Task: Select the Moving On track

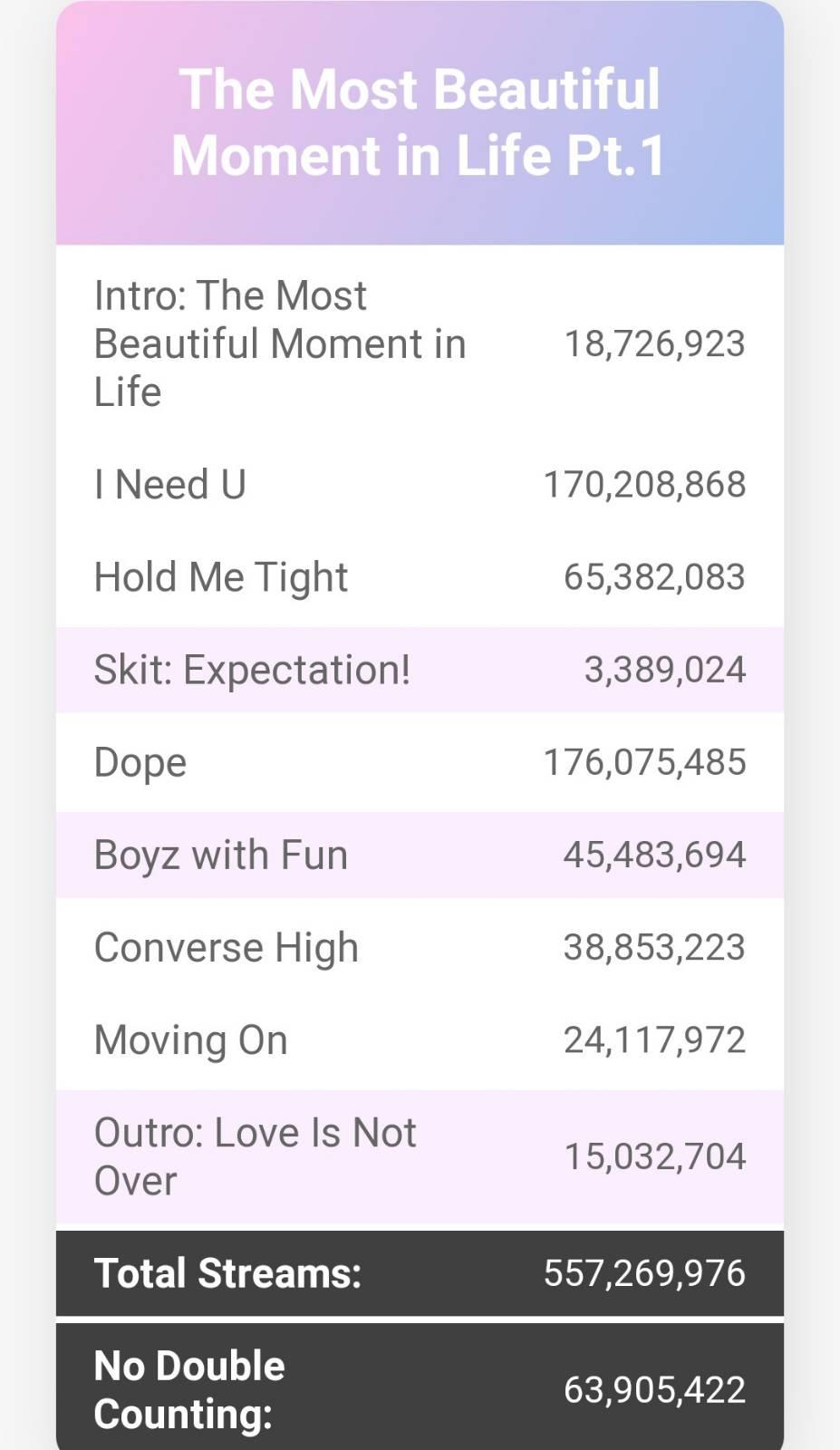Action: coord(191,1040)
